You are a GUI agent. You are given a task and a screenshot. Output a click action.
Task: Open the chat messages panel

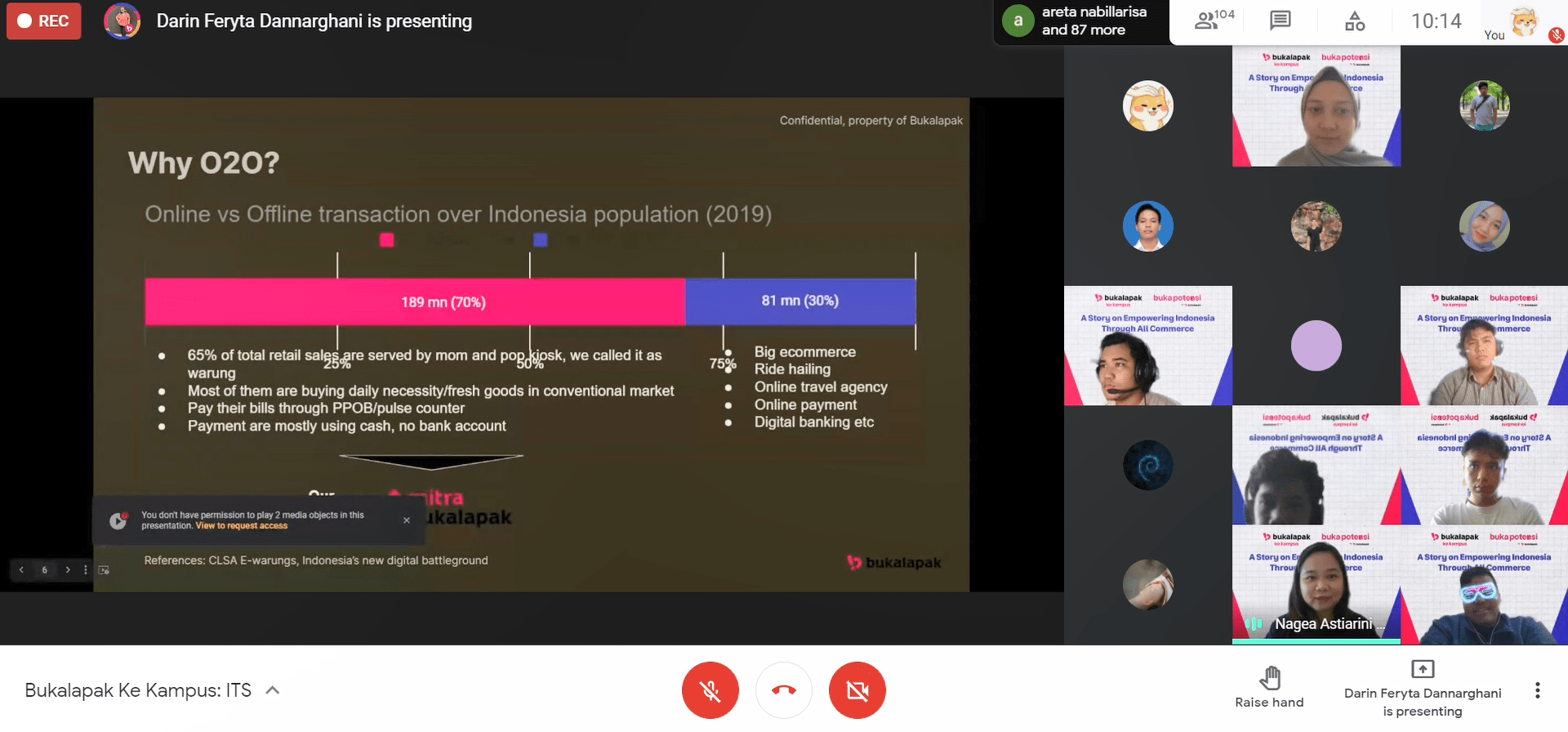[x=1280, y=20]
